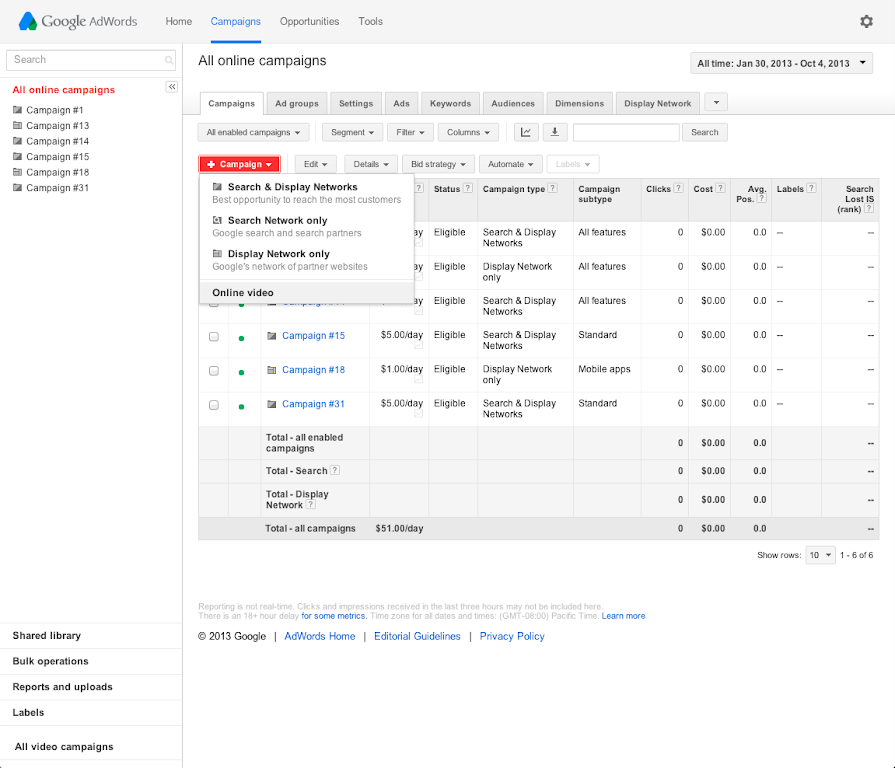Open the Automate dropdown

[510, 164]
